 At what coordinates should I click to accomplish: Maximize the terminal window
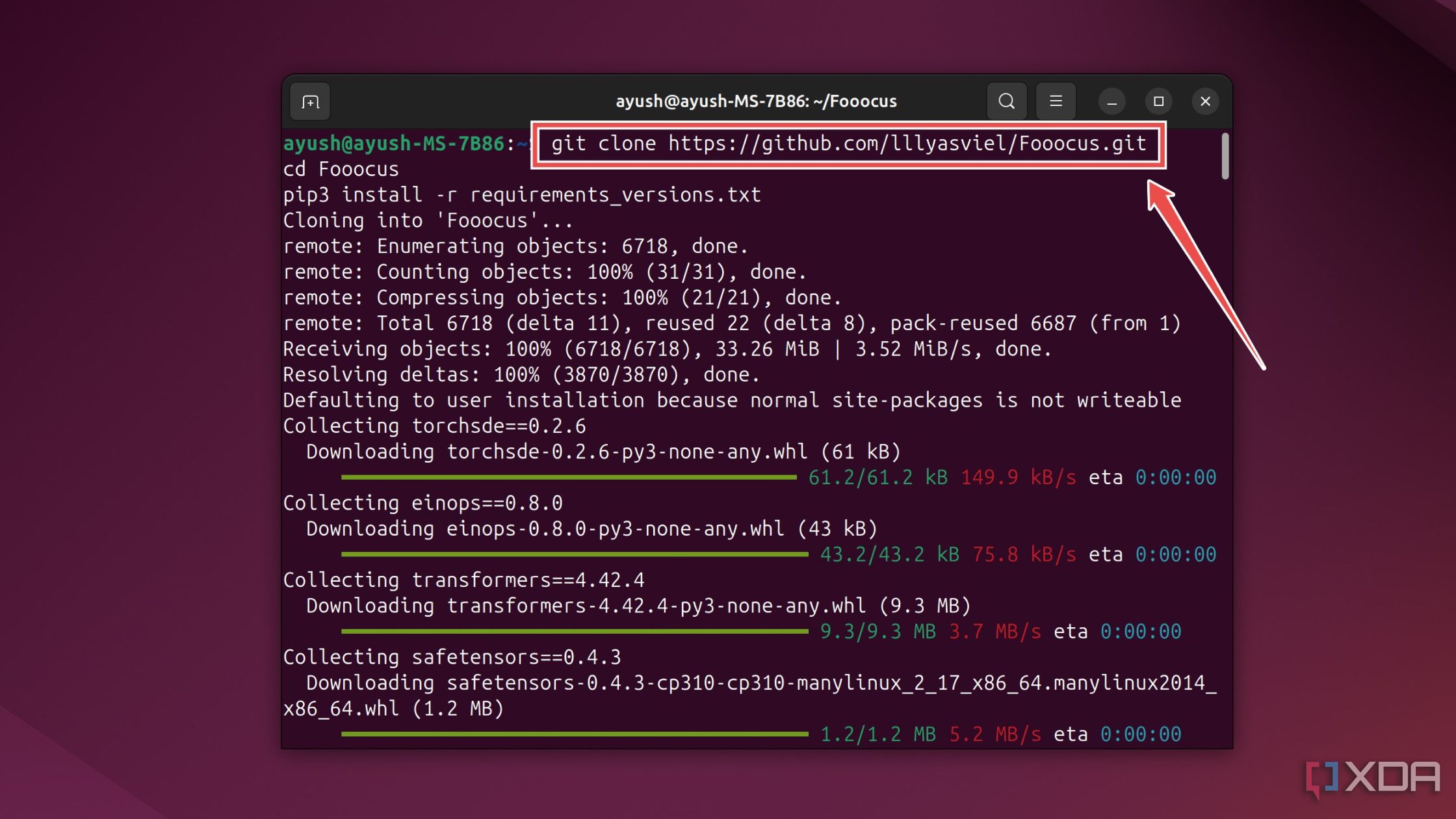tap(1158, 101)
